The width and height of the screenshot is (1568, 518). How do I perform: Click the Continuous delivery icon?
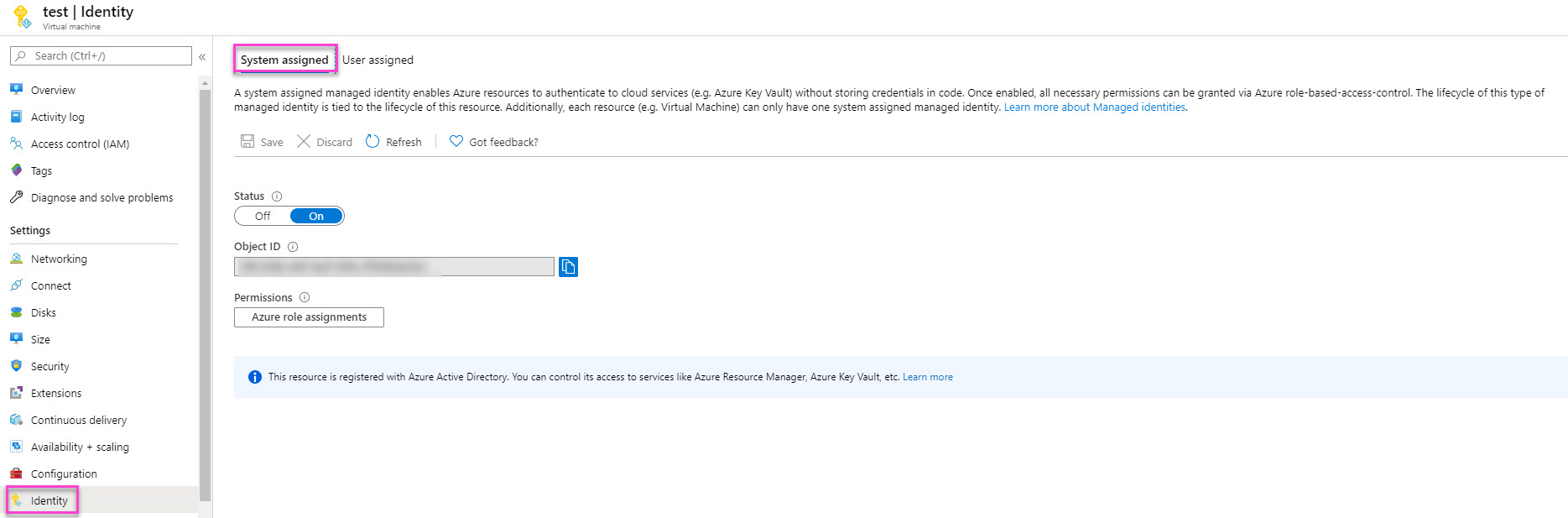(16, 420)
